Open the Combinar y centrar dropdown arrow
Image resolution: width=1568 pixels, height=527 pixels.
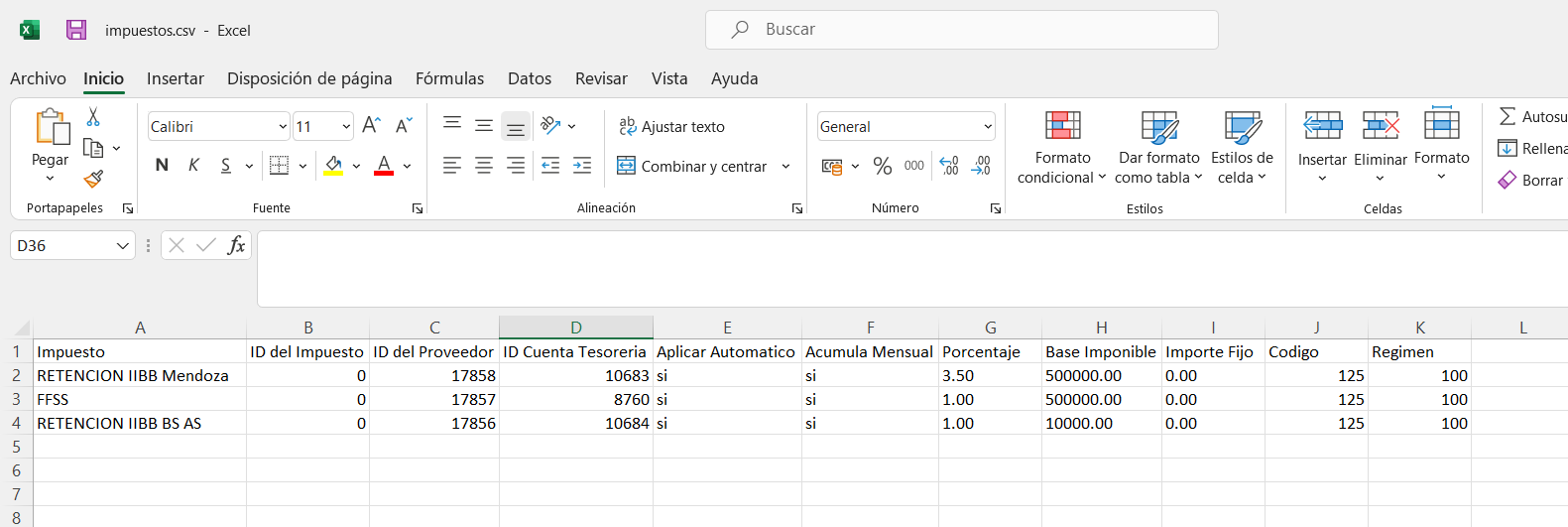click(785, 166)
